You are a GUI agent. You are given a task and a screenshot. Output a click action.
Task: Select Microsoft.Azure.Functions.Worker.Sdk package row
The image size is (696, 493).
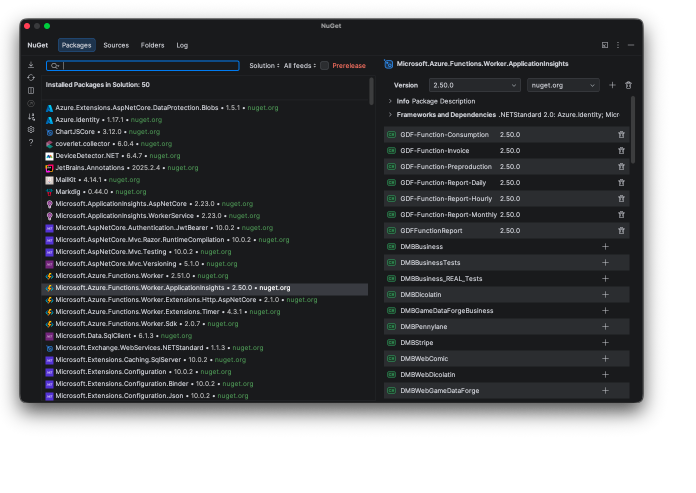(x=205, y=323)
